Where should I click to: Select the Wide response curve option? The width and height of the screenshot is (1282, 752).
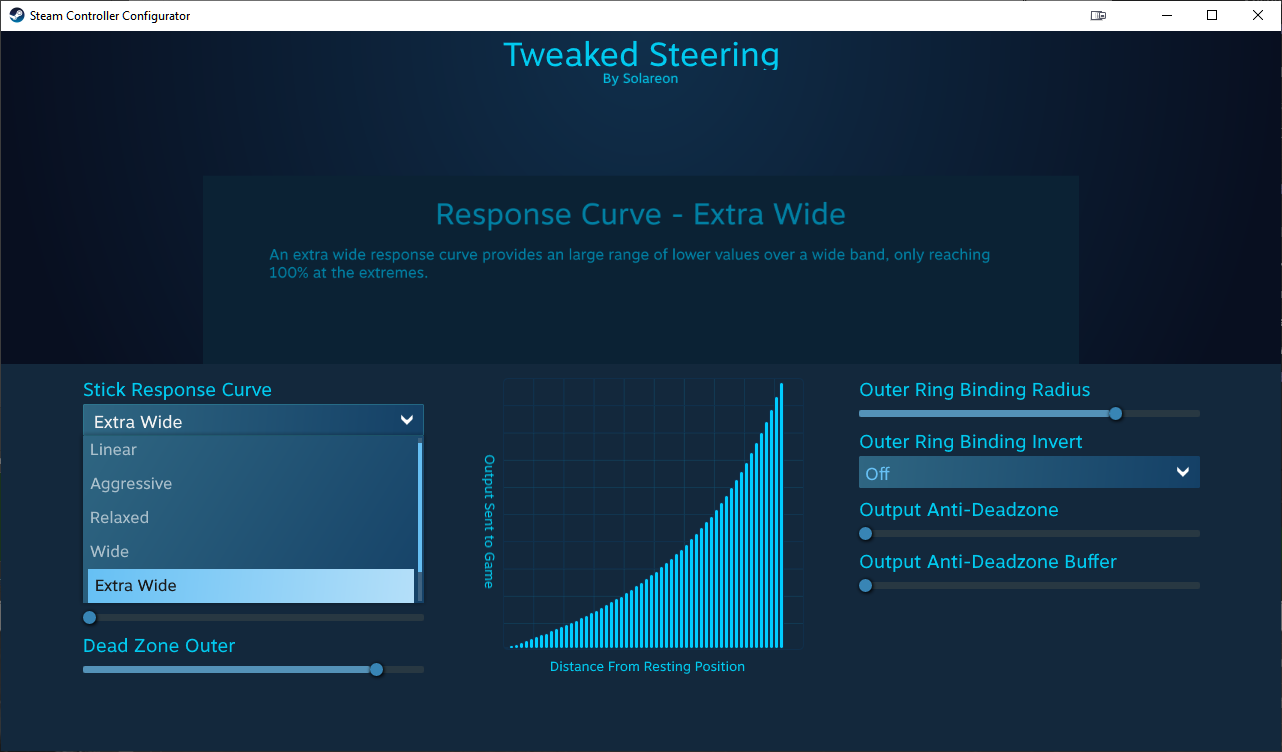coord(251,552)
